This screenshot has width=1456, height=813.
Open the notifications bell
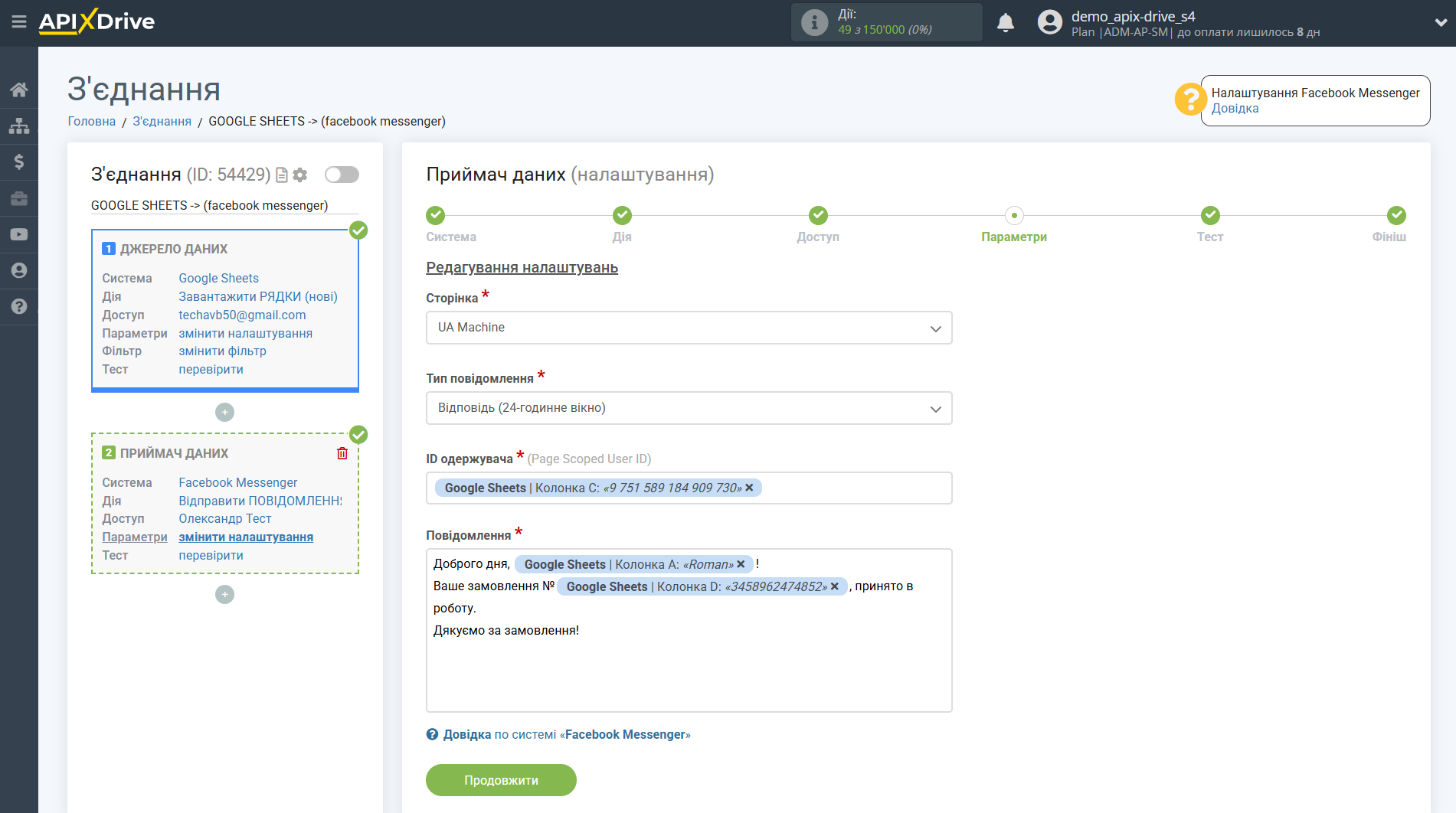point(1006,22)
